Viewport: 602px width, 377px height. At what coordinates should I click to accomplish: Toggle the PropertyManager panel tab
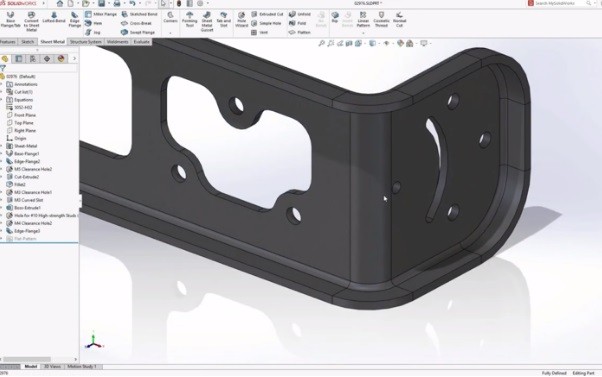click(18, 59)
